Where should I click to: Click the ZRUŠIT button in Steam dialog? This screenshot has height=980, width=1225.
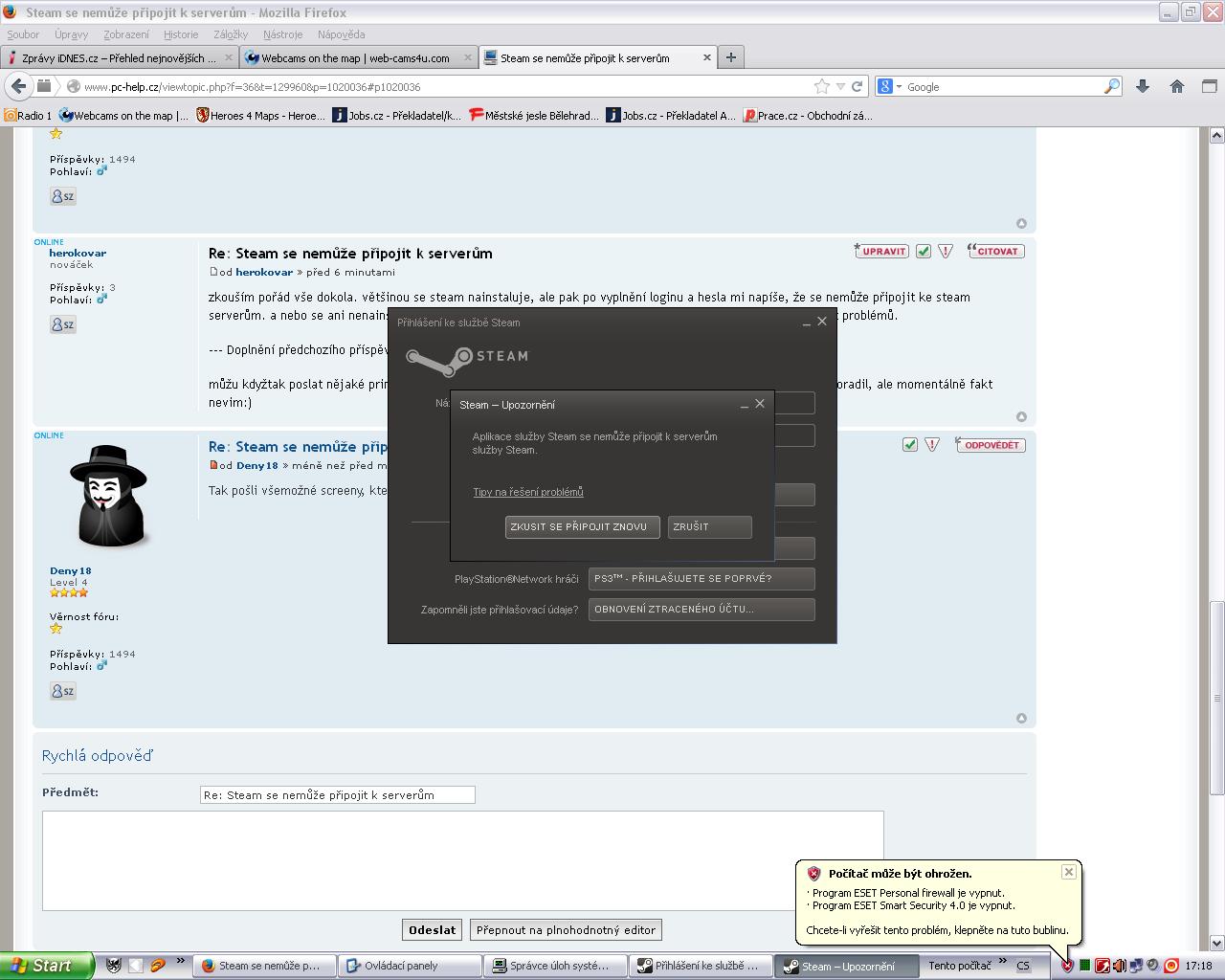tap(709, 527)
